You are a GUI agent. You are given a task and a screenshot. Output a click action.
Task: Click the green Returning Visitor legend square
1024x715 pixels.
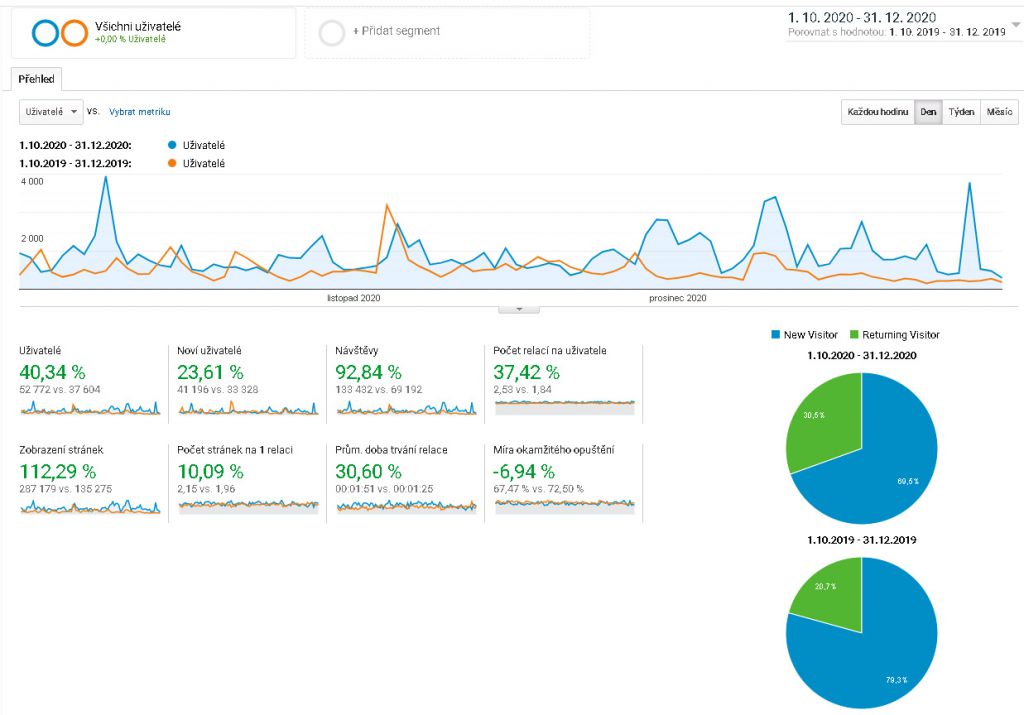point(854,335)
